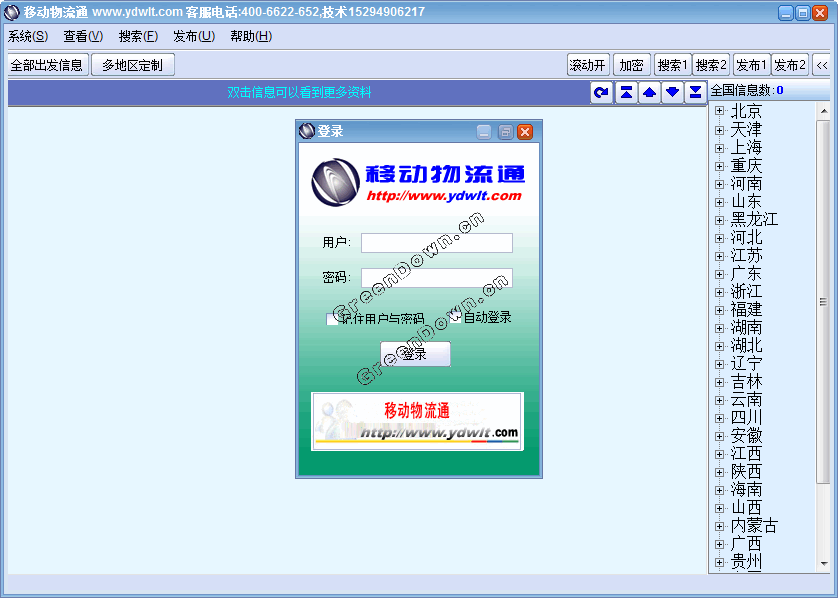Click the << collapse panel button
Image resolution: width=838 pixels, height=598 pixels.
[822, 65]
